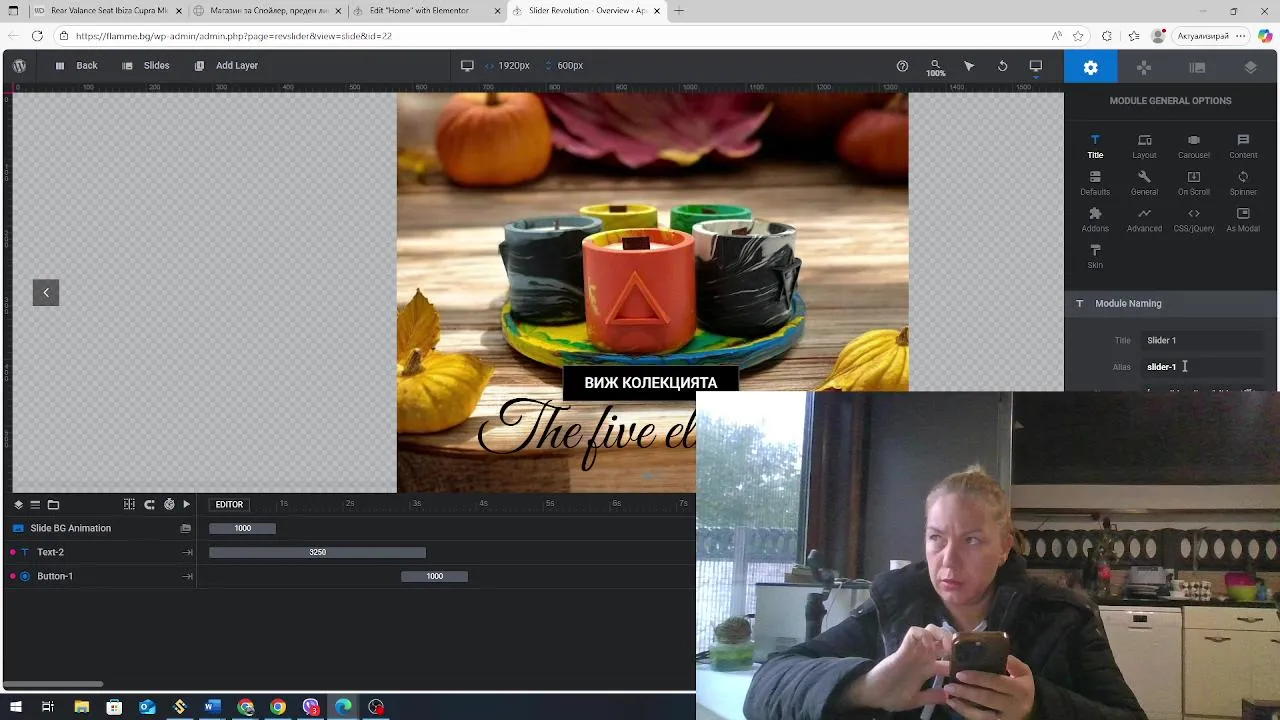Viewport: 1280px width, 720px height.
Task: Open the Content settings
Action: pos(1243,146)
